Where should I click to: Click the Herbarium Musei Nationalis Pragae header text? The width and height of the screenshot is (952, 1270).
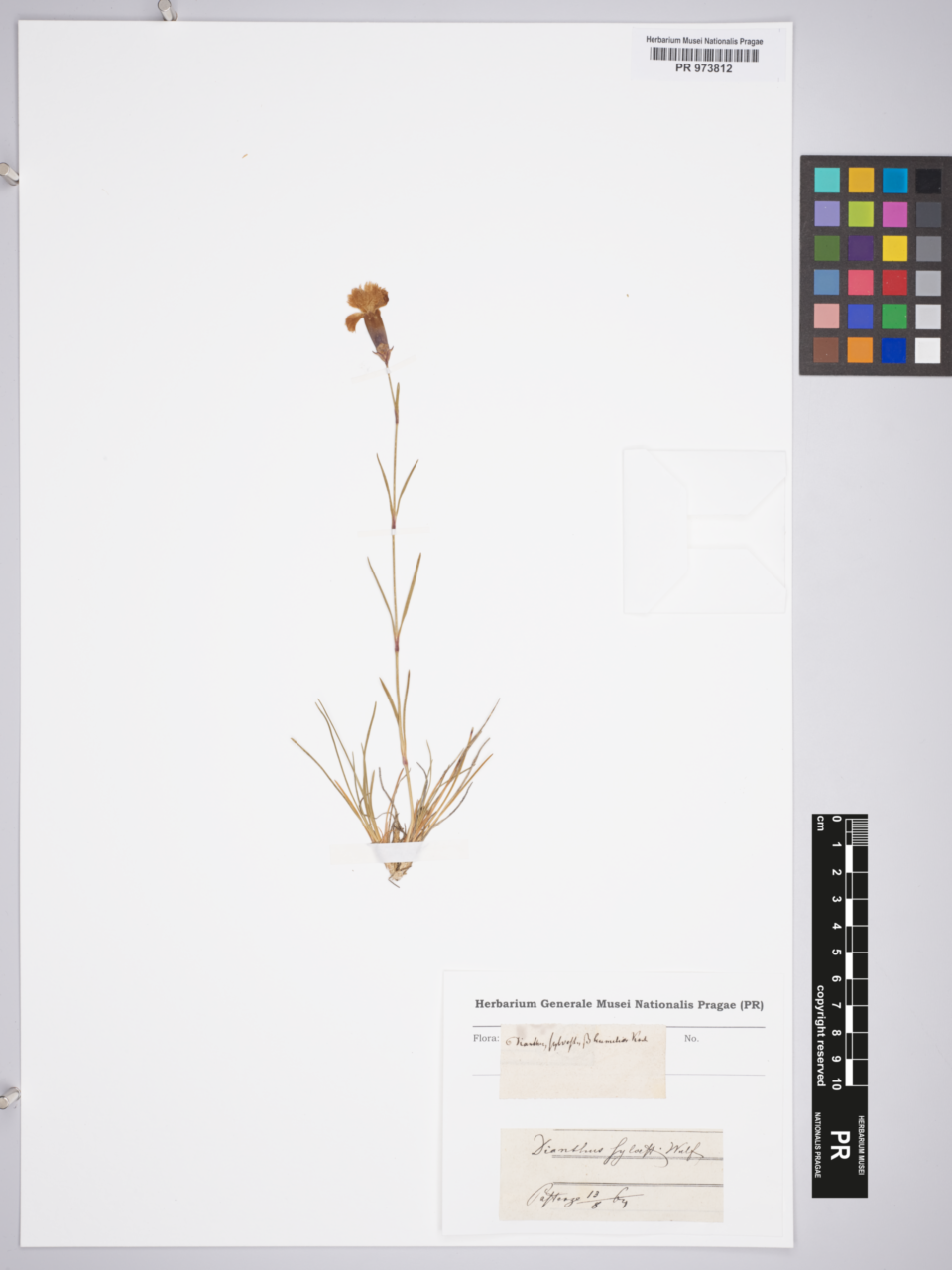coord(704,41)
